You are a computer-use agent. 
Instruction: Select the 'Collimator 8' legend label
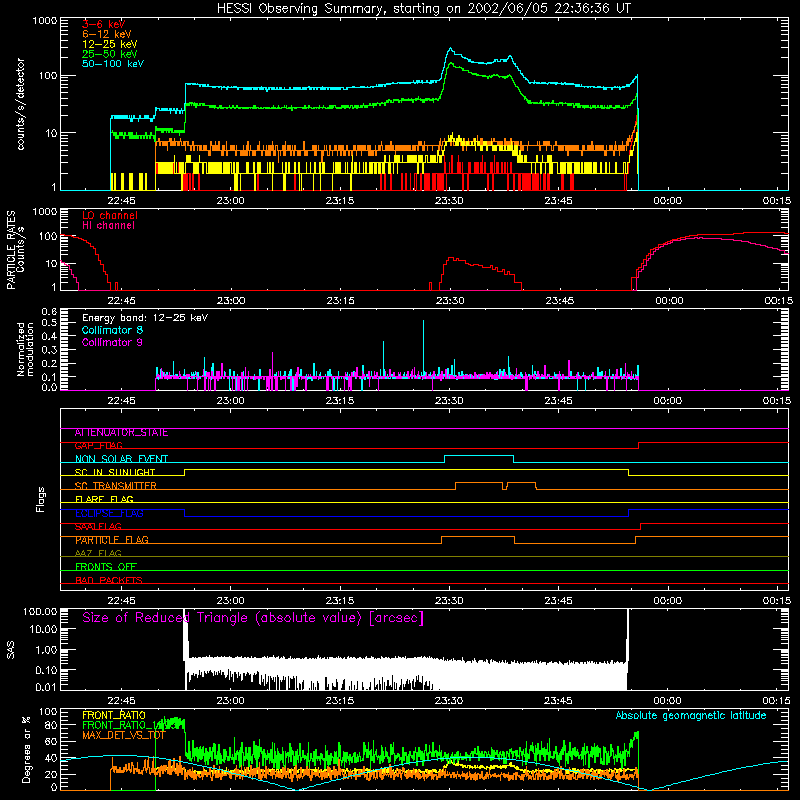(x=112, y=330)
